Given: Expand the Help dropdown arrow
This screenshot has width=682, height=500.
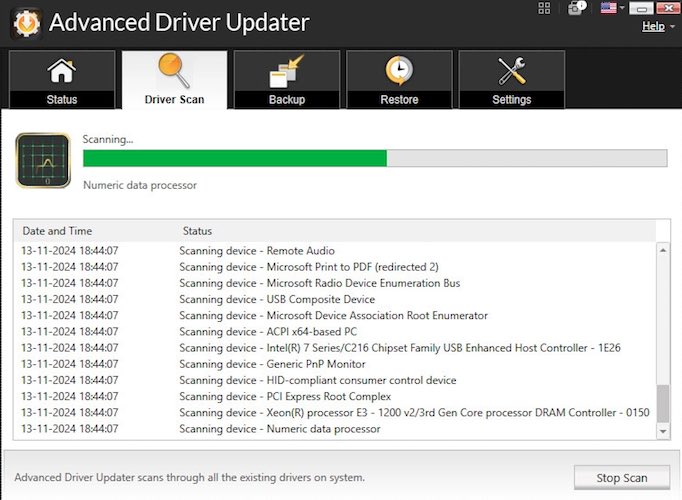Looking at the screenshot, I should pyautogui.click(x=672, y=27).
